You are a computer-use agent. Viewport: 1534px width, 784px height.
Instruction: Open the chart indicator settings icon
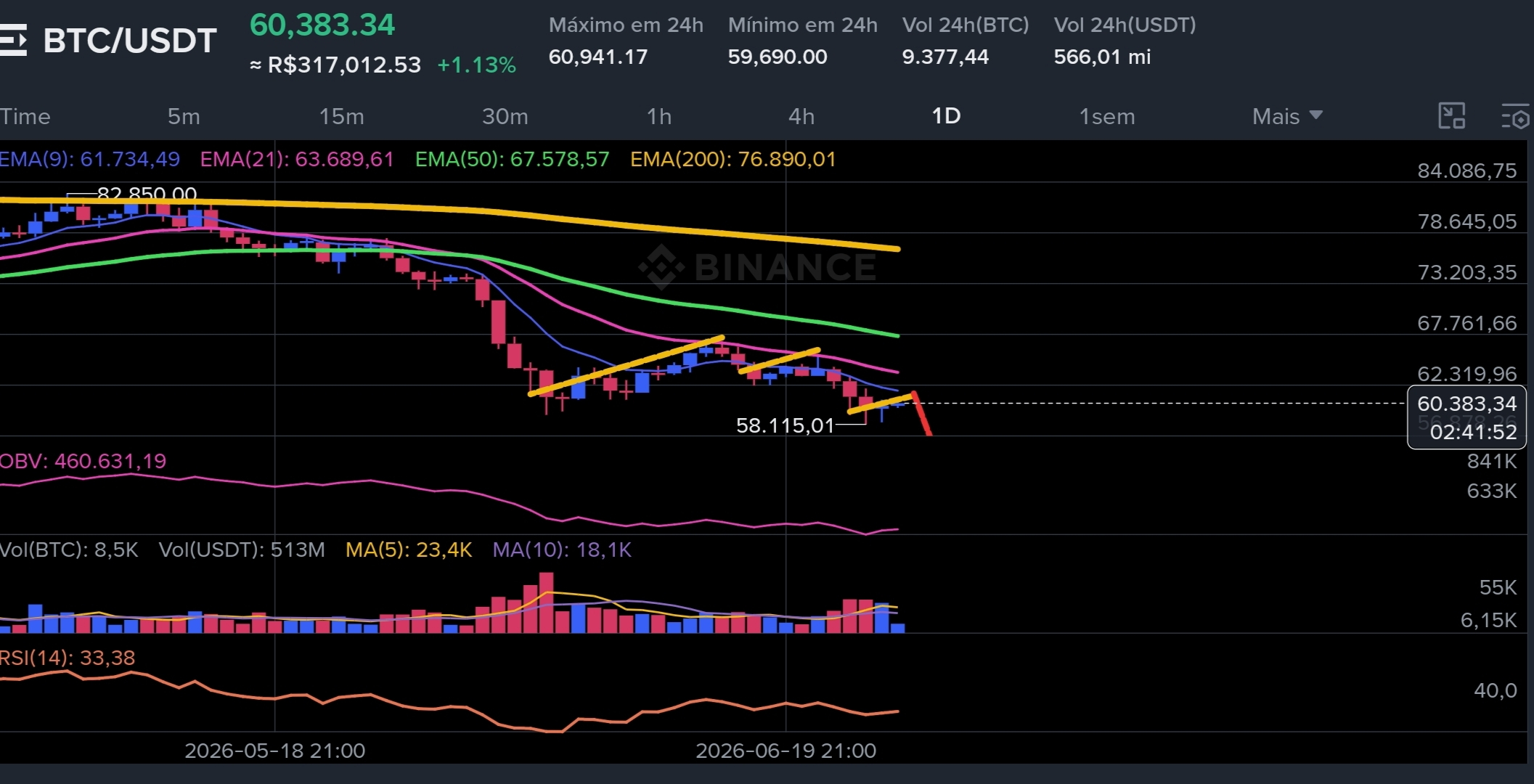pos(1515,117)
